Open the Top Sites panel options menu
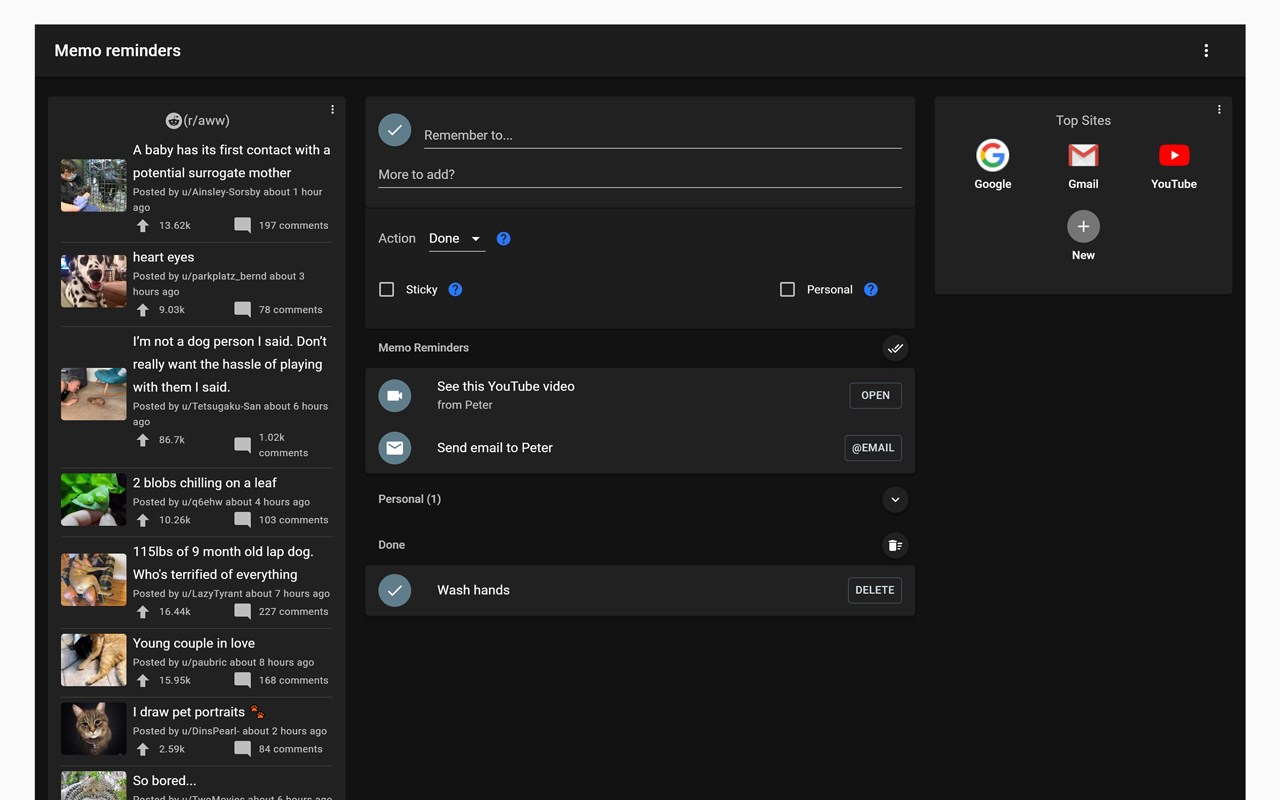 click(1219, 110)
